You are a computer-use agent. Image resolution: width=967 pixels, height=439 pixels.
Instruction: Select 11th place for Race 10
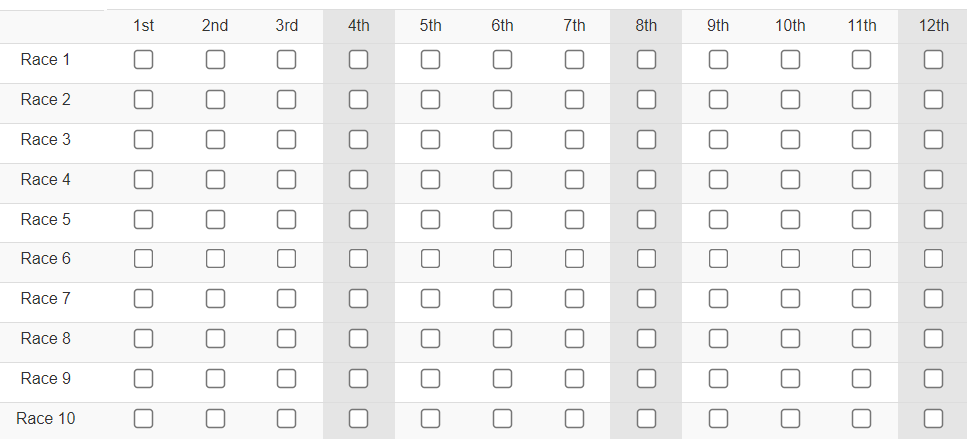(862, 418)
